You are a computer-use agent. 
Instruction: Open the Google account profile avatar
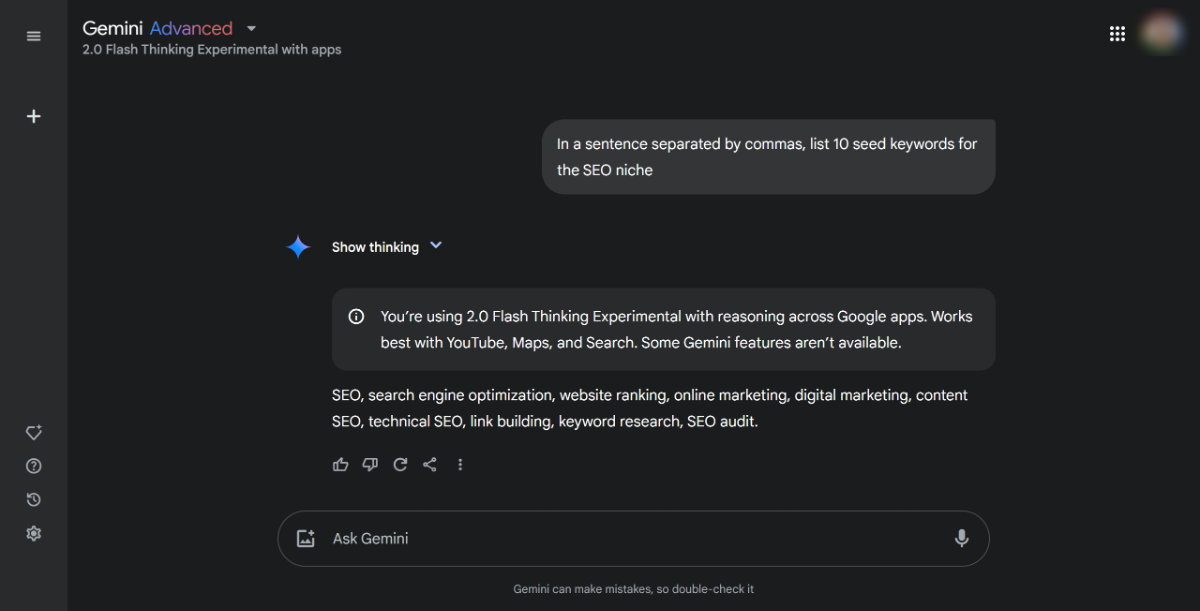coord(1162,33)
